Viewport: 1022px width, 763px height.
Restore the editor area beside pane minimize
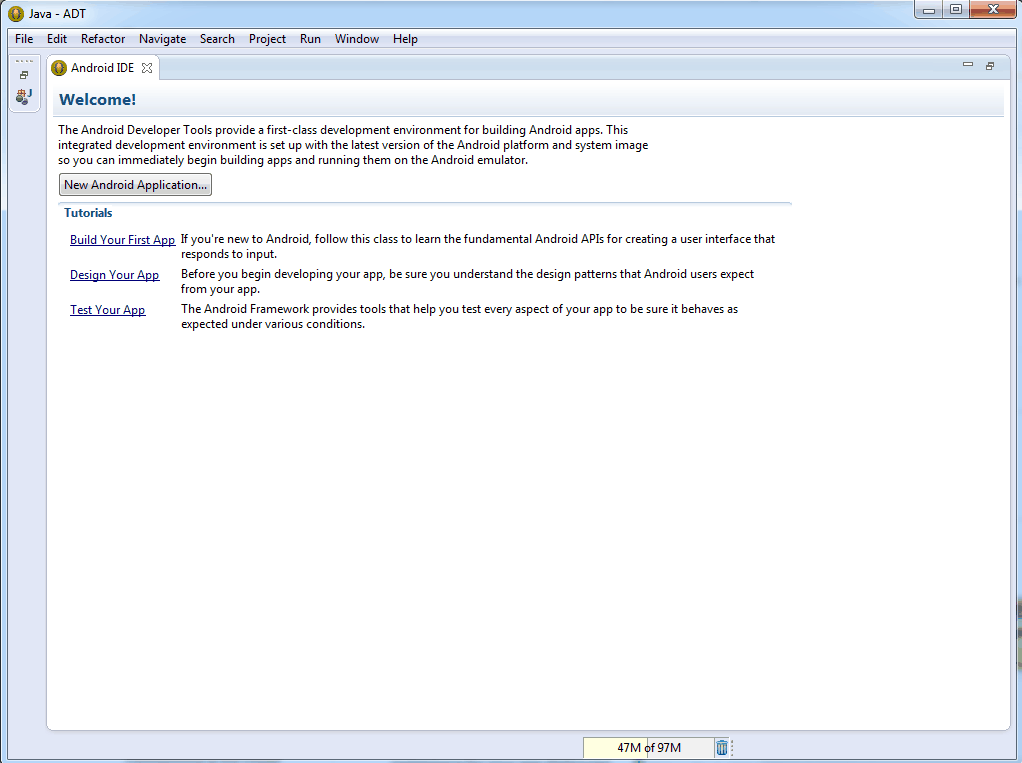click(x=990, y=66)
